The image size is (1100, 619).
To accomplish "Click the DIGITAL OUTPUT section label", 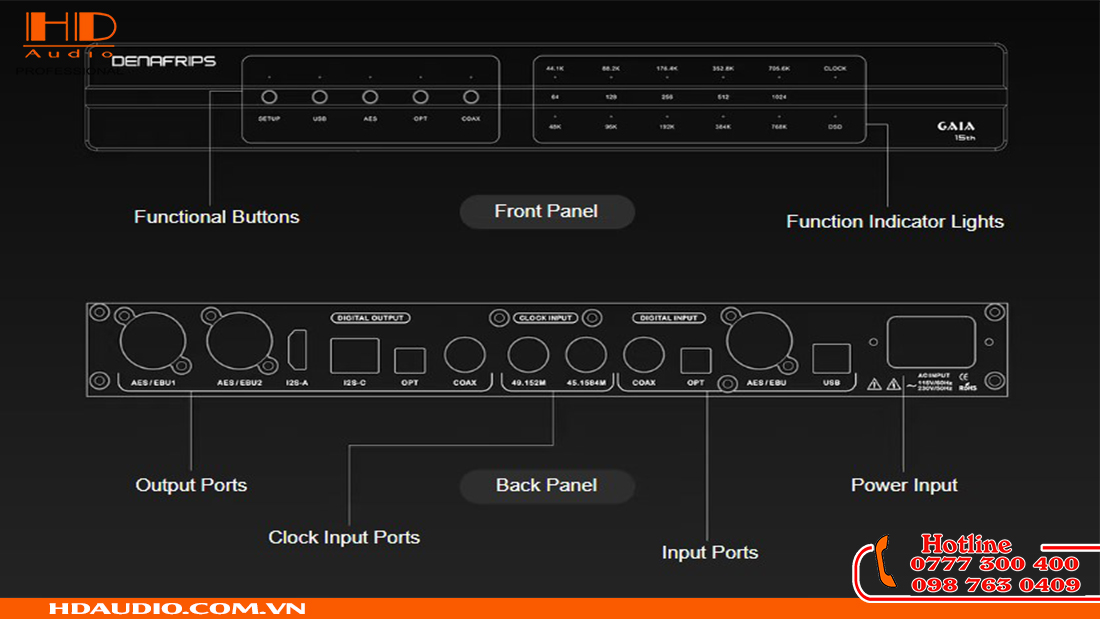I will pyautogui.click(x=370, y=318).
